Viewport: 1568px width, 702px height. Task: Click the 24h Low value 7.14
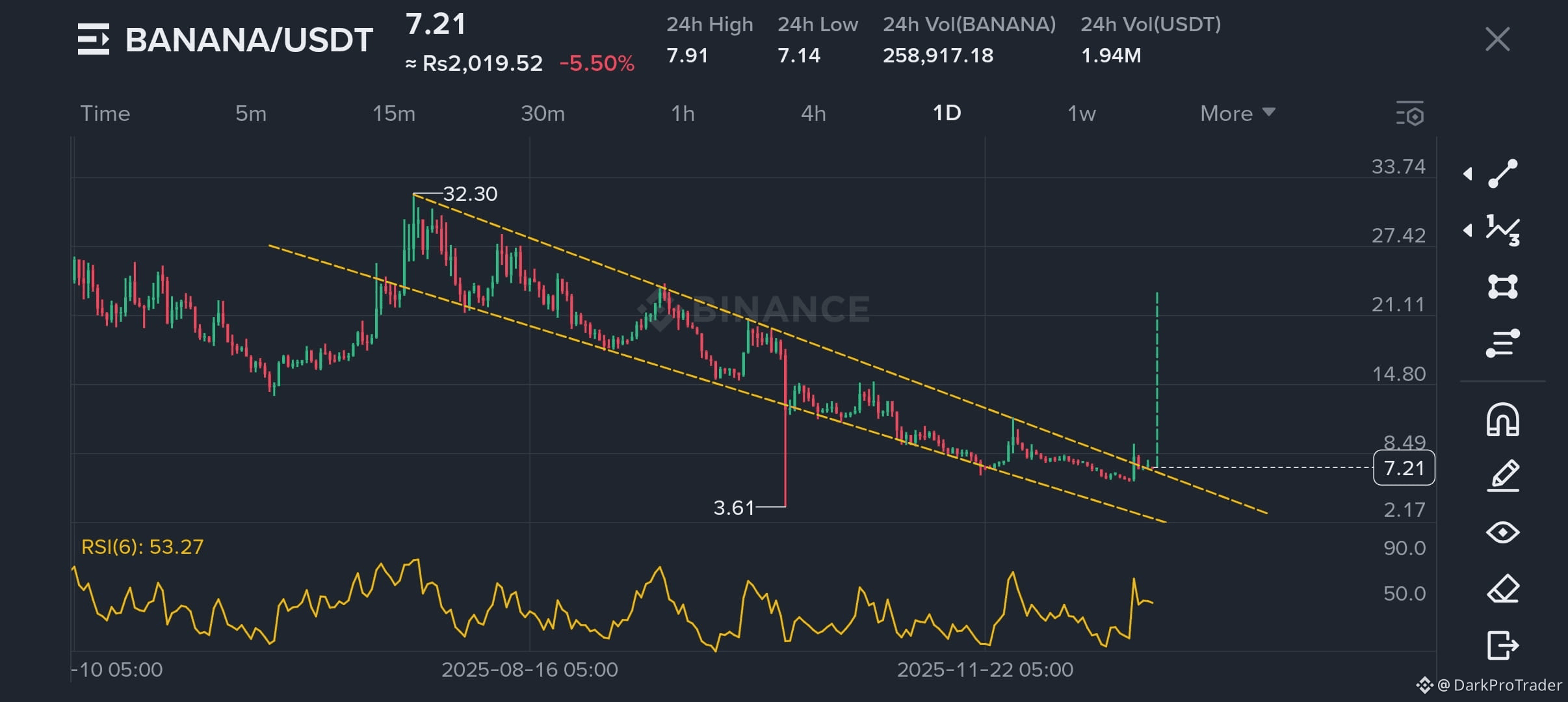click(x=799, y=55)
